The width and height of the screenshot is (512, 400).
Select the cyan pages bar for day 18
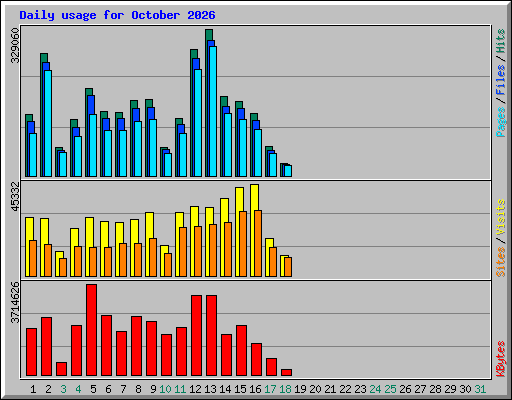click(288, 171)
